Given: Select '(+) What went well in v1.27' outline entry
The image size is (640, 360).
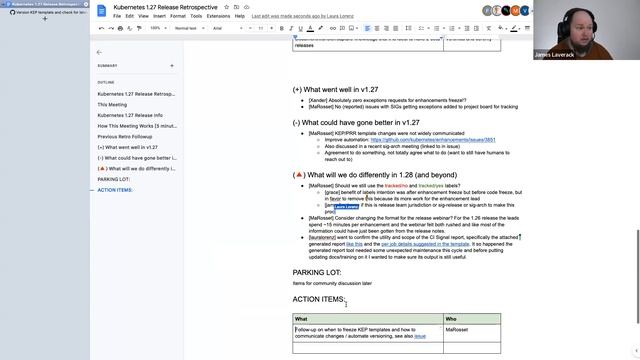Looking at the screenshot, I should point(127,147).
